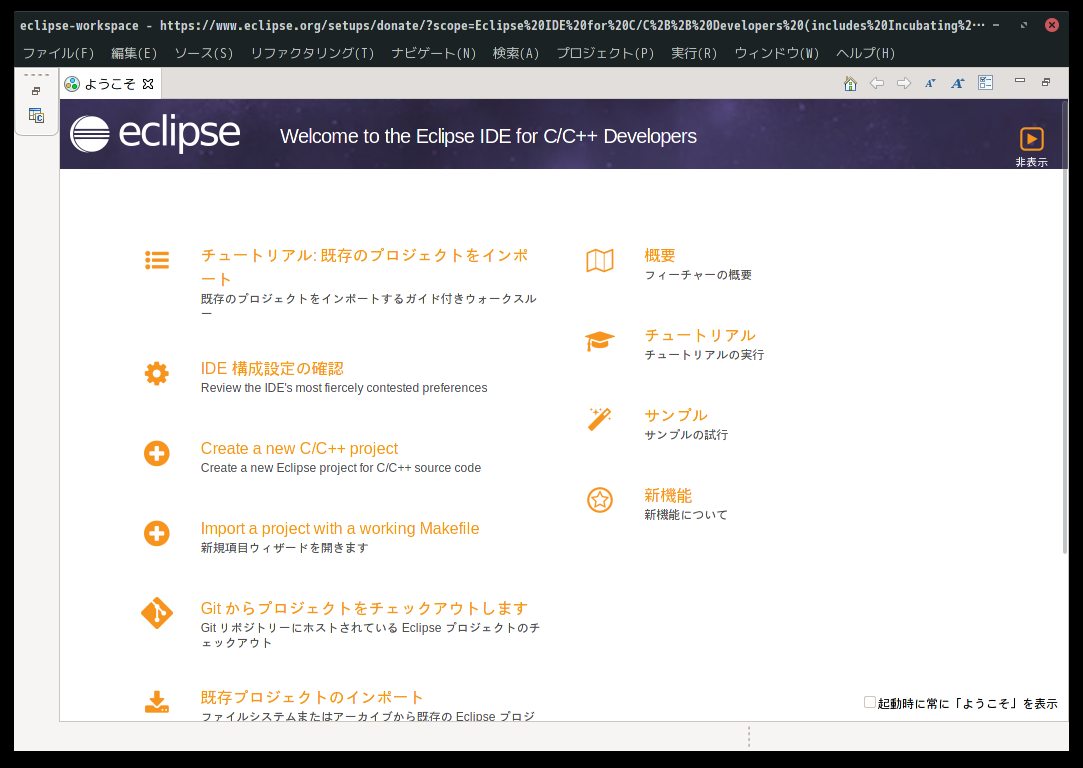Click text 'サンプルの試行'
Image resolution: width=1083 pixels, height=768 pixels.
(686, 435)
